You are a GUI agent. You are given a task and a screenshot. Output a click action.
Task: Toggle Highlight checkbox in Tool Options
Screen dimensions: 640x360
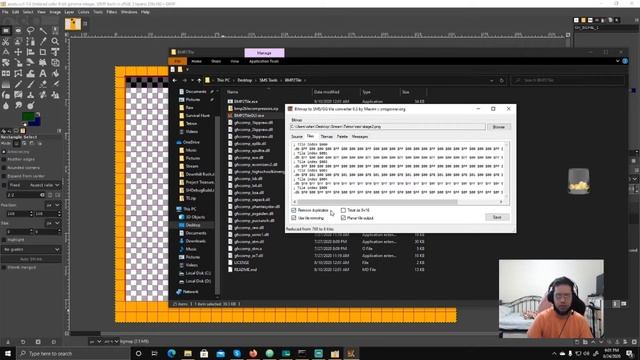tap(4, 240)
